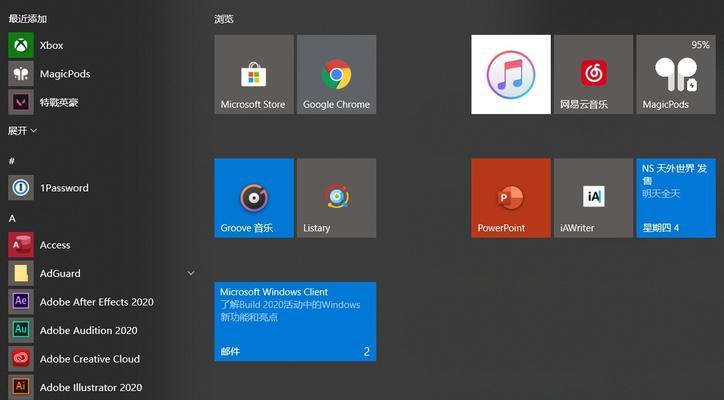Screen dimensions: 724x400
Task: Click the AdGuard folder icon
Action: coord(21,273)
